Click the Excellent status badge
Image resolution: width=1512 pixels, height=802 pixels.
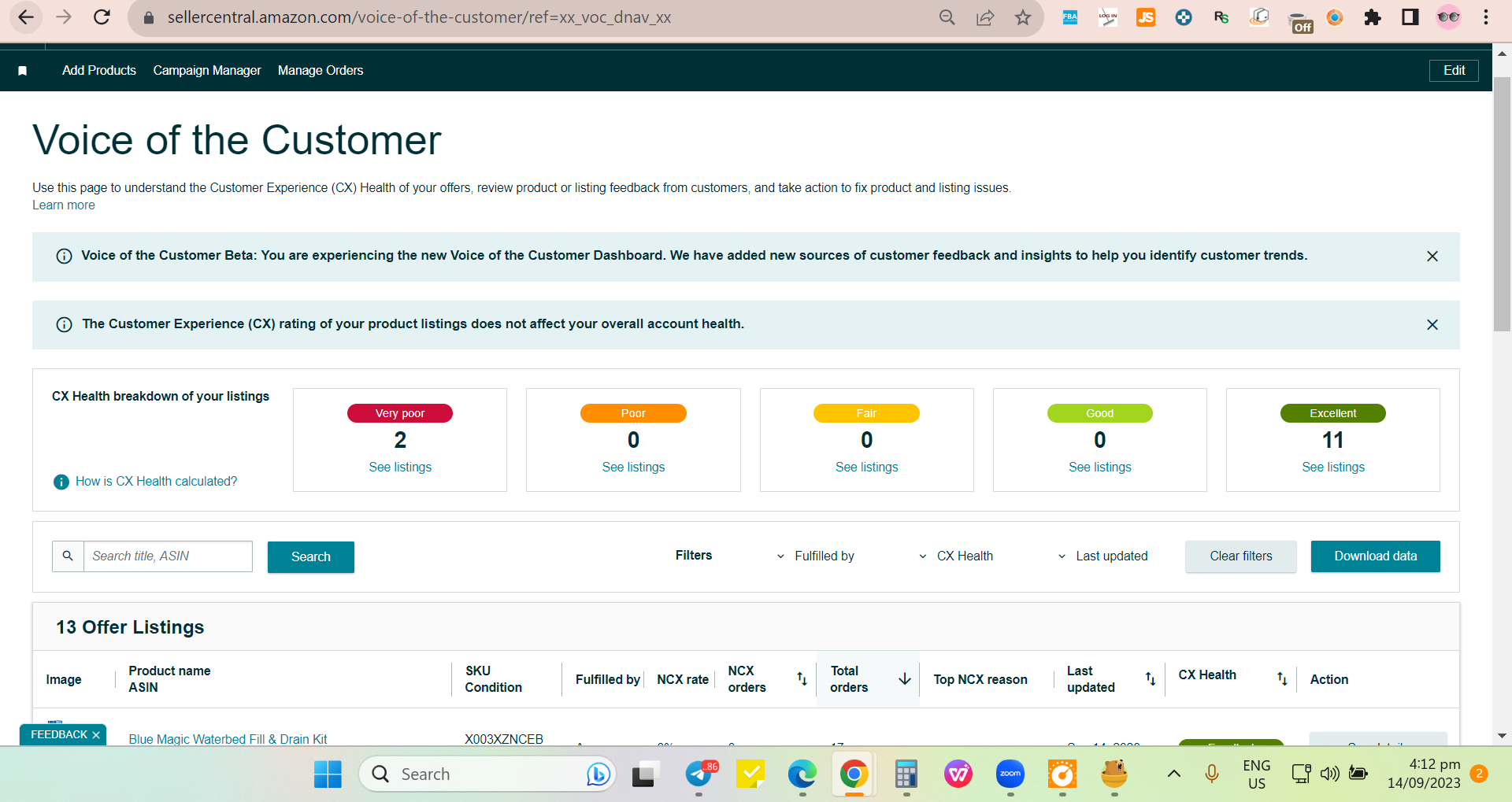click(x=1333, y=413)
